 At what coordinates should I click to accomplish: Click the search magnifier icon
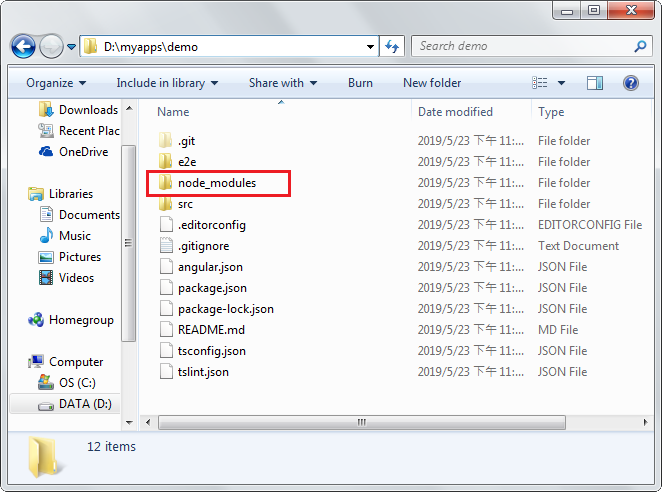click(x=640, y=46)
